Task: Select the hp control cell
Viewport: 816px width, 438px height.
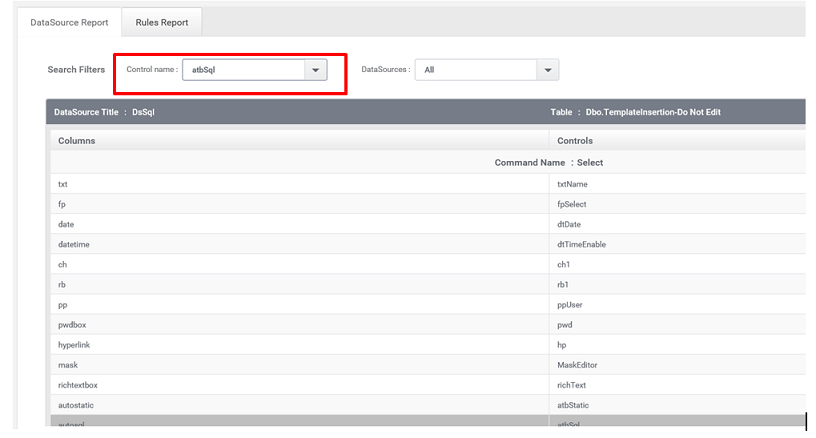Action: 678,345
